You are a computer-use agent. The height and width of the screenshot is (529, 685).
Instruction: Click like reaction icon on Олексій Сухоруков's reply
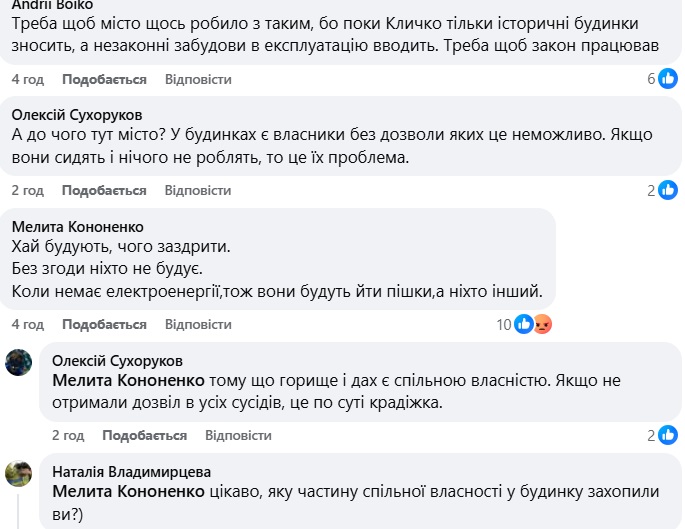tap(669, 435)
